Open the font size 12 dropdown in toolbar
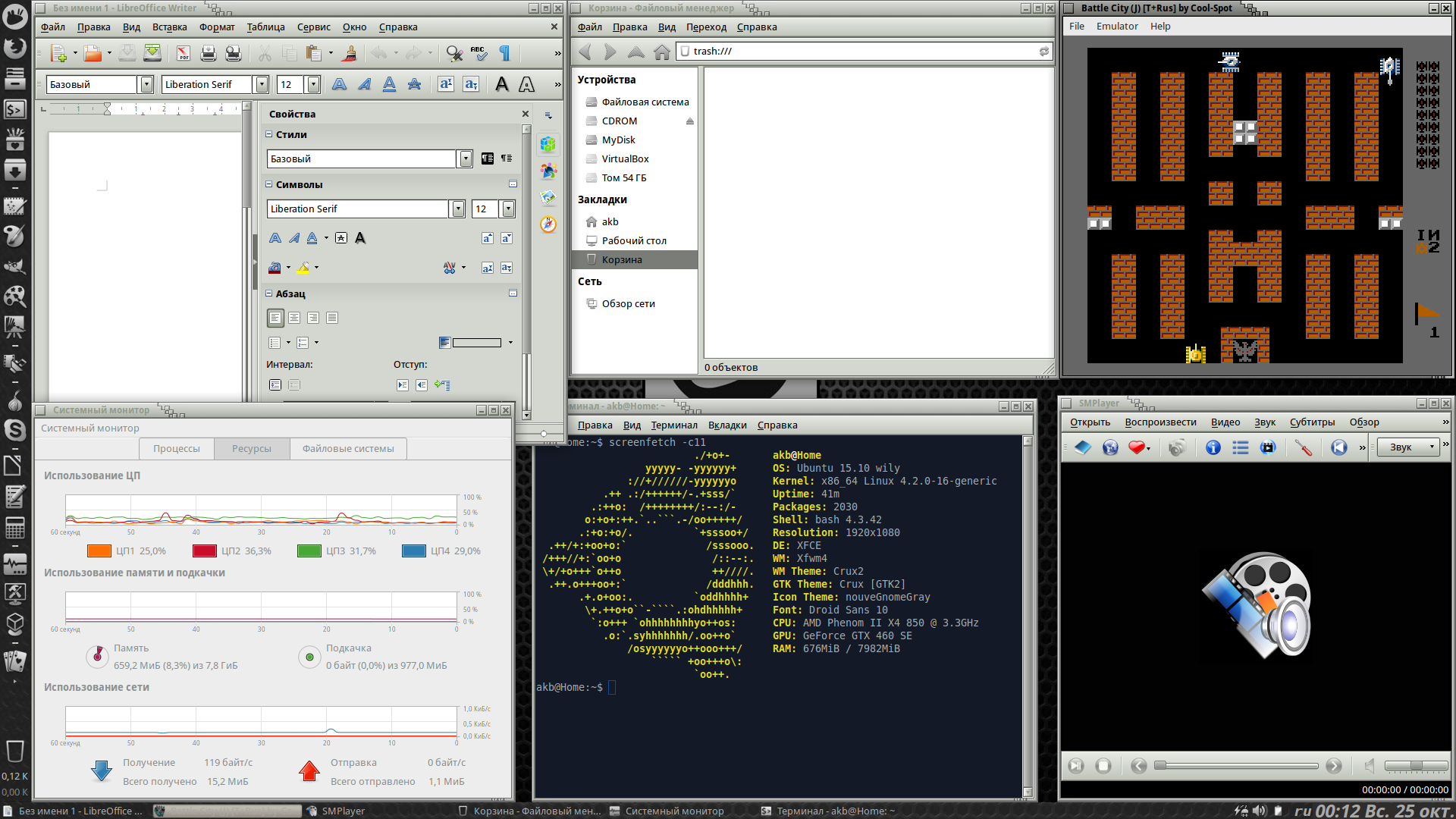The image size is (1456, 819). point(313,84)
